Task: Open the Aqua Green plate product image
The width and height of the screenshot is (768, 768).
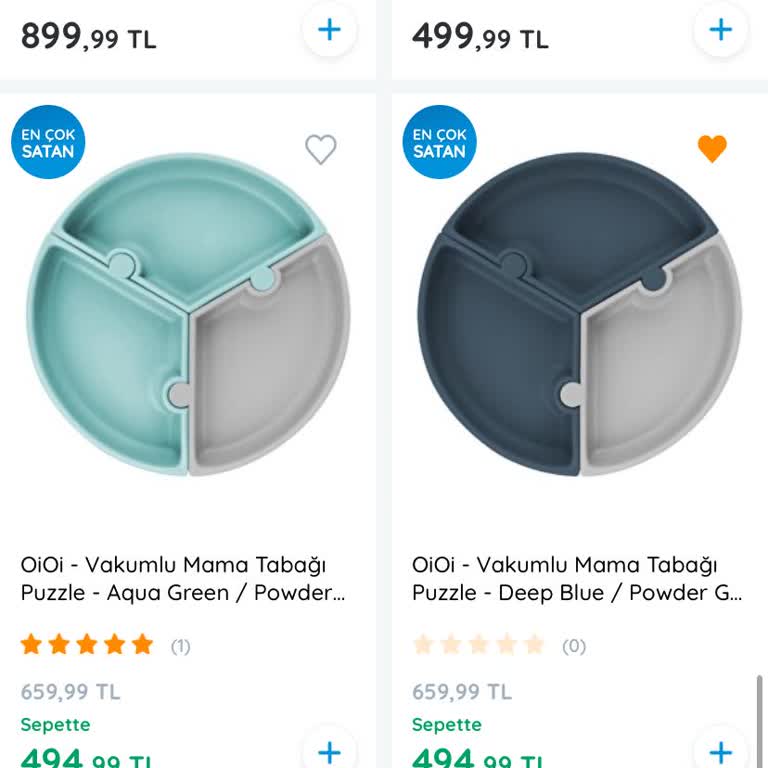Action: [188, 314]
